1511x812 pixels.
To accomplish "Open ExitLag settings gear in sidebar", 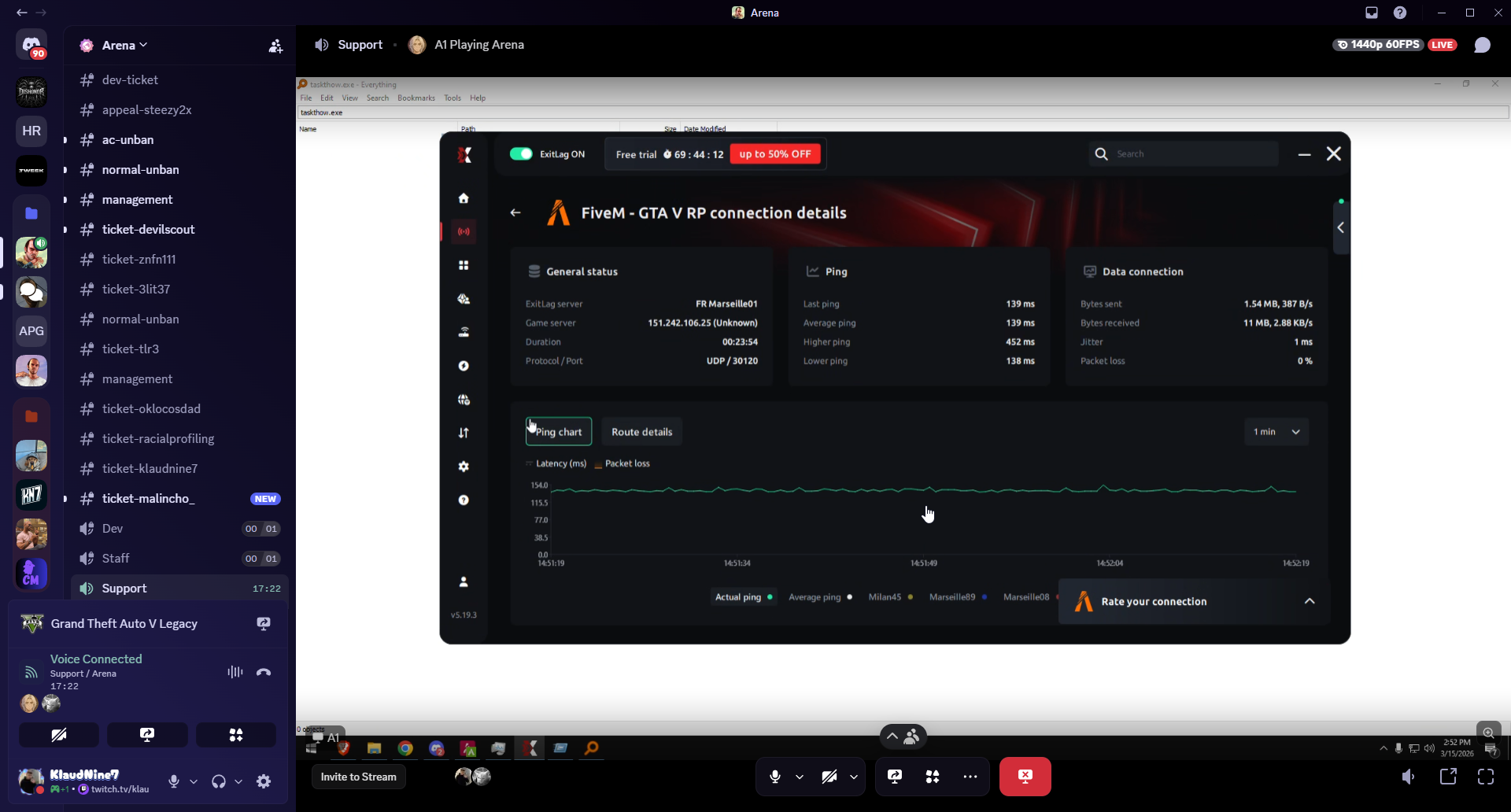I will coord(464,467).
